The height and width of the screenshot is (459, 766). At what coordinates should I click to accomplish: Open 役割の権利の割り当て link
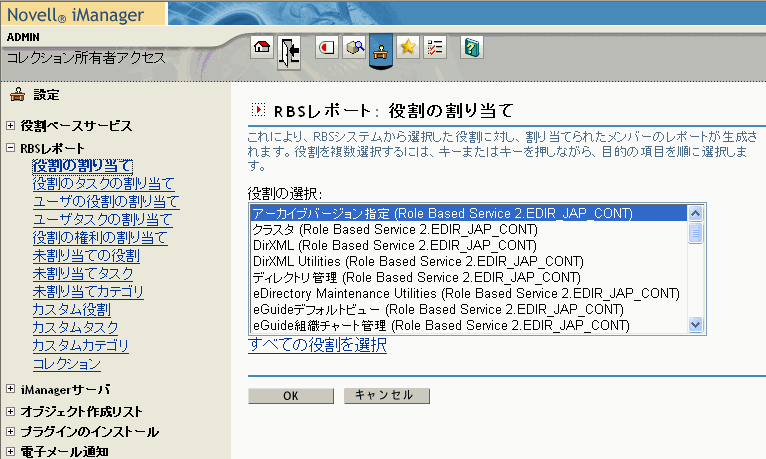(x=100, y=238)
